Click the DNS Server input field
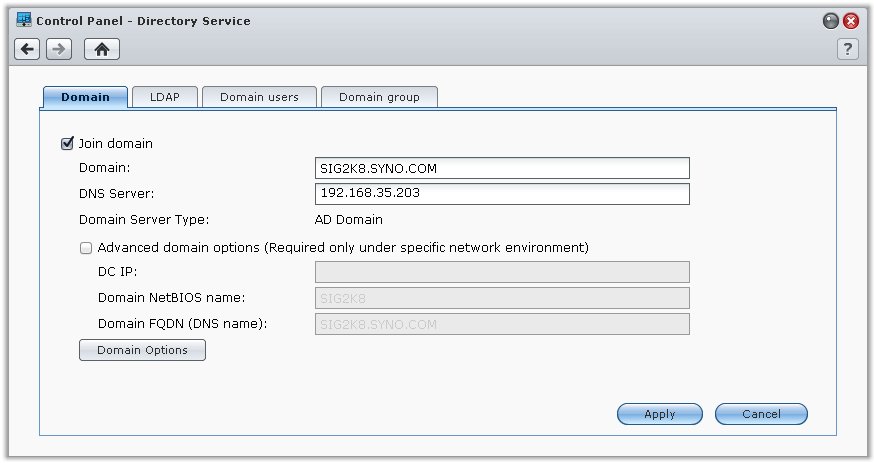 click(502, 194)
